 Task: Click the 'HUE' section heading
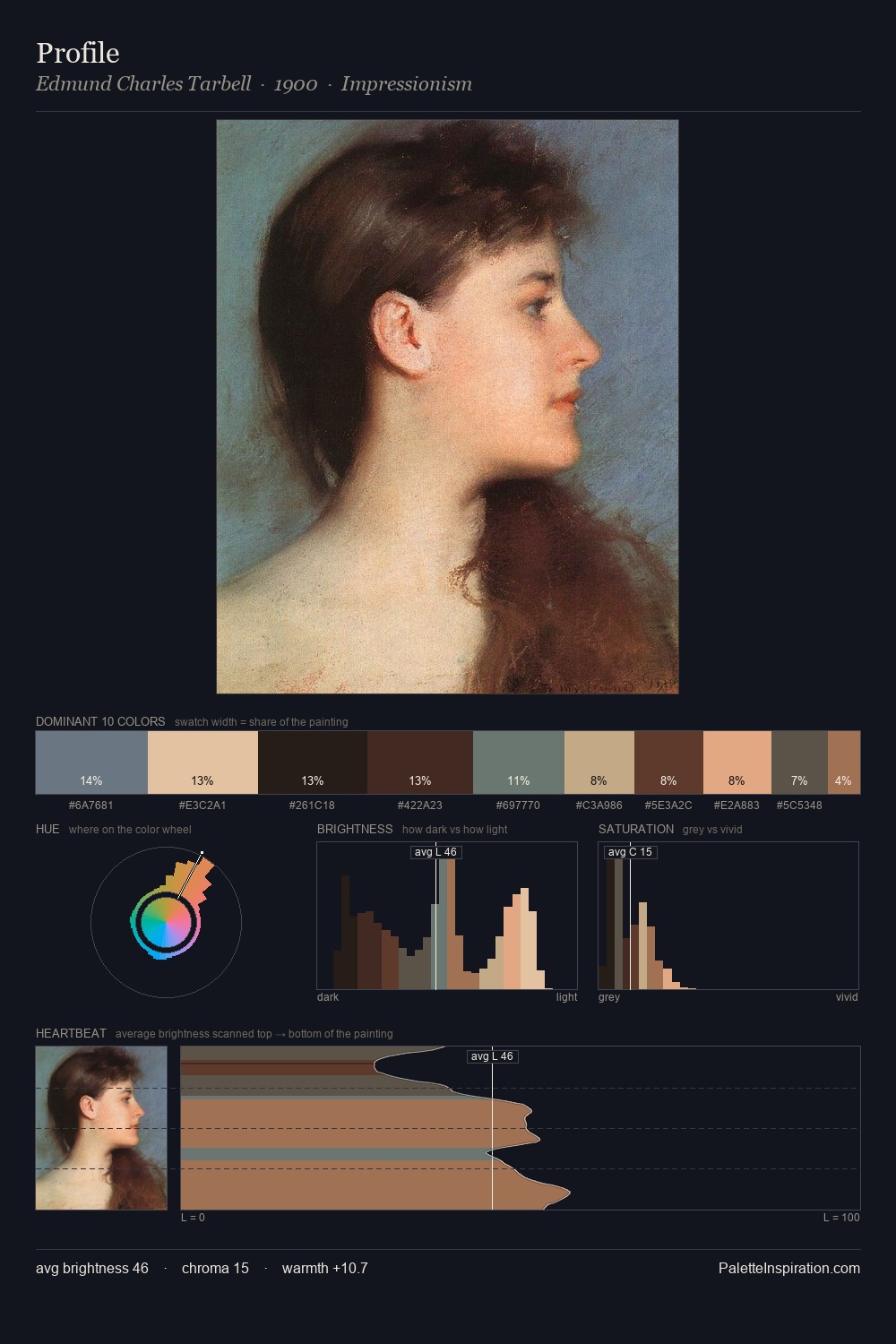pyautogui.click(x=47, y=829)
